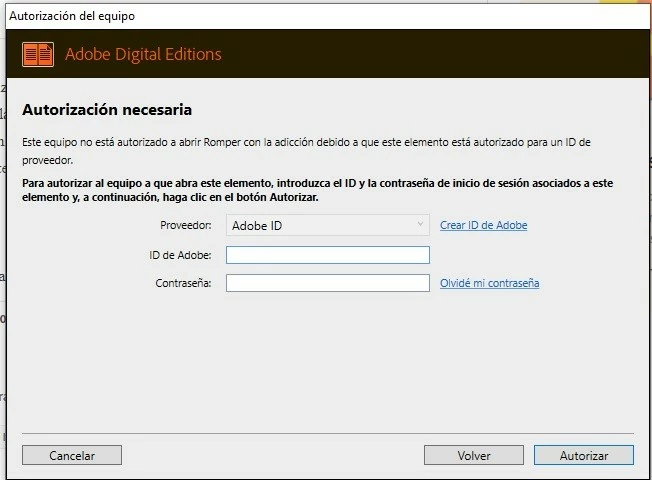652x480 pixels.
Task: Go back with the Volver button
Action: 474,455
